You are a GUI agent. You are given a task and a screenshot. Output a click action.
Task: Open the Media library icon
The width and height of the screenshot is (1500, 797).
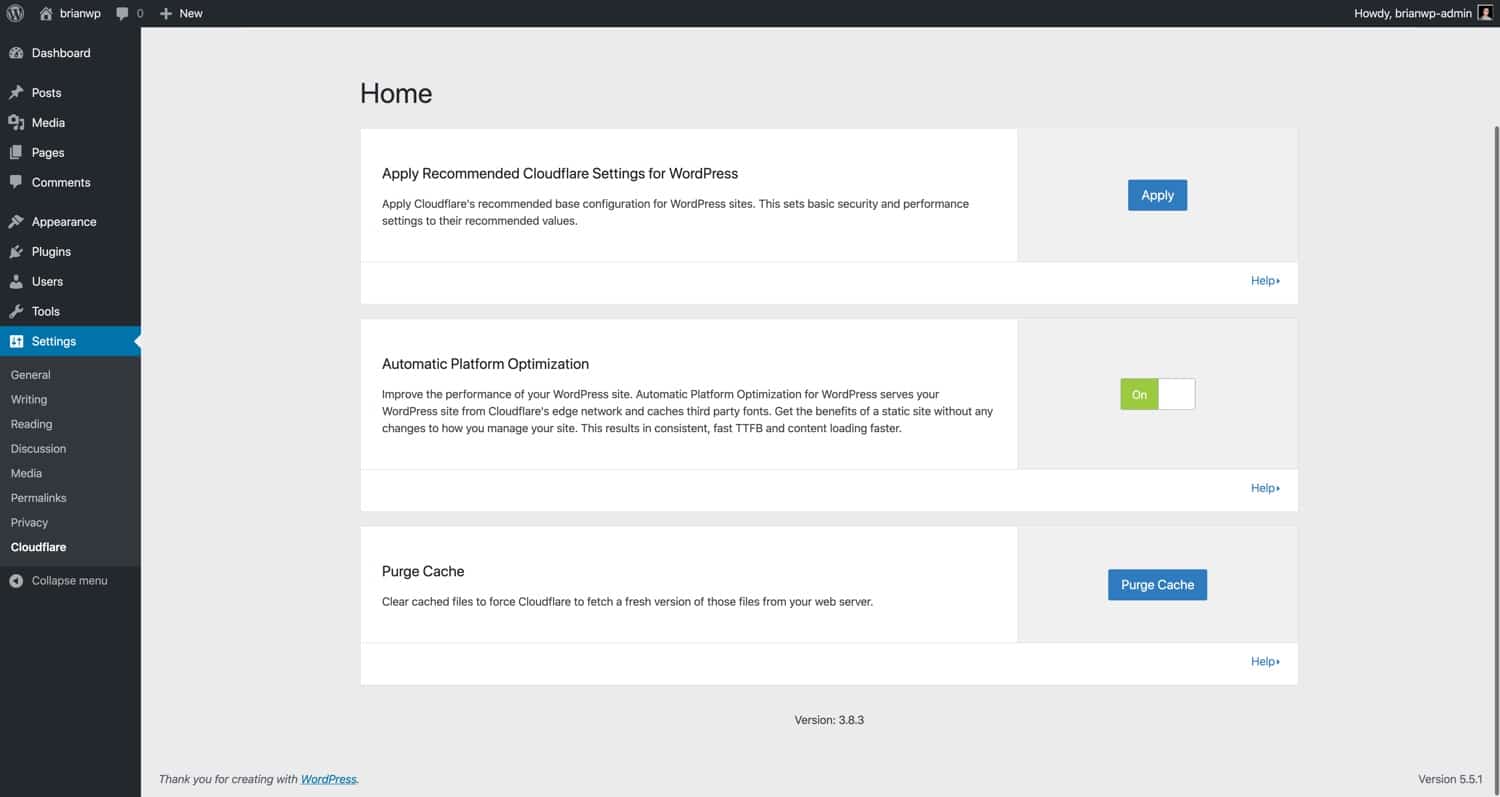pyautogui.click(x=17, y=122)
